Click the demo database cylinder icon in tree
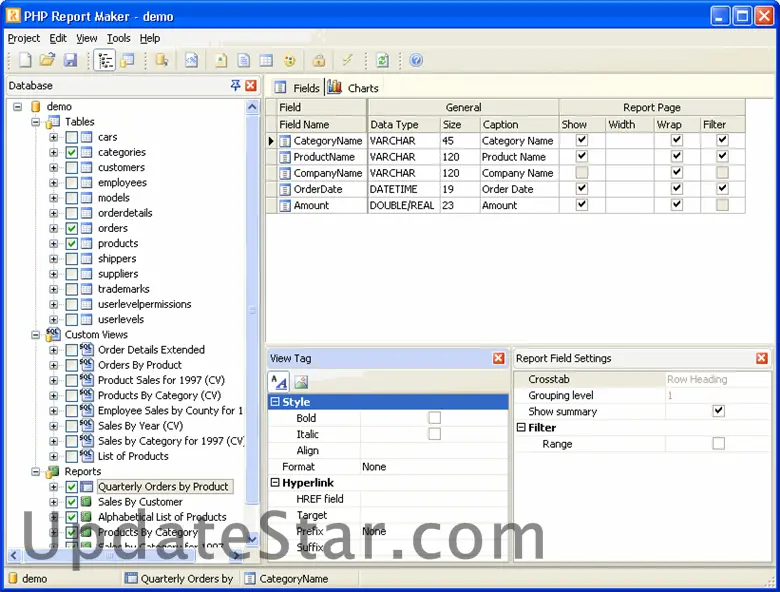 (35, 106)
